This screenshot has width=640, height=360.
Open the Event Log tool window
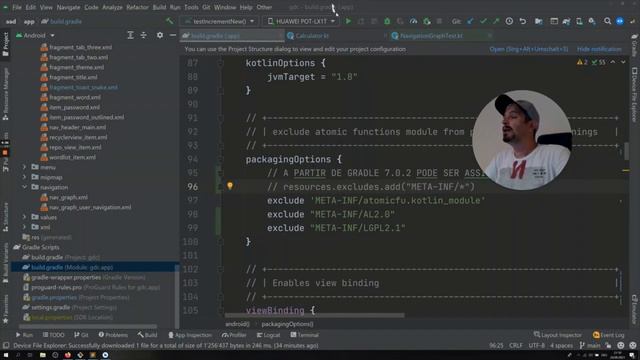(x=609, y=335)
